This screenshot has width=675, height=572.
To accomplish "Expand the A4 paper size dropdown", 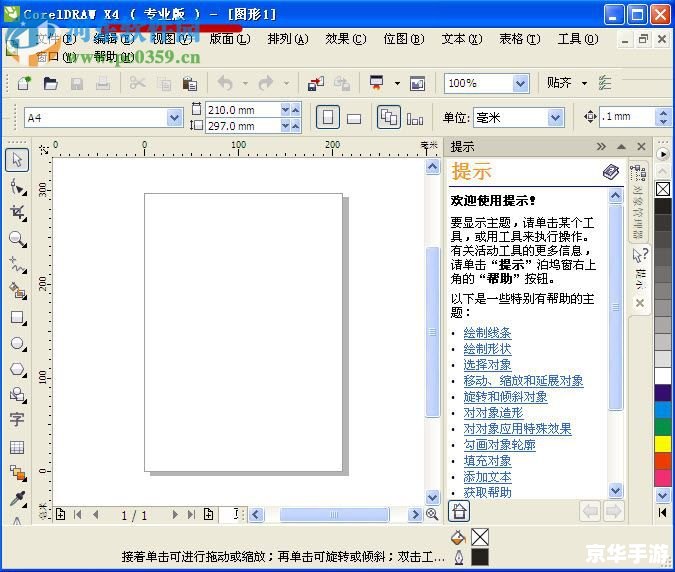I will click(x=174, y=118).
